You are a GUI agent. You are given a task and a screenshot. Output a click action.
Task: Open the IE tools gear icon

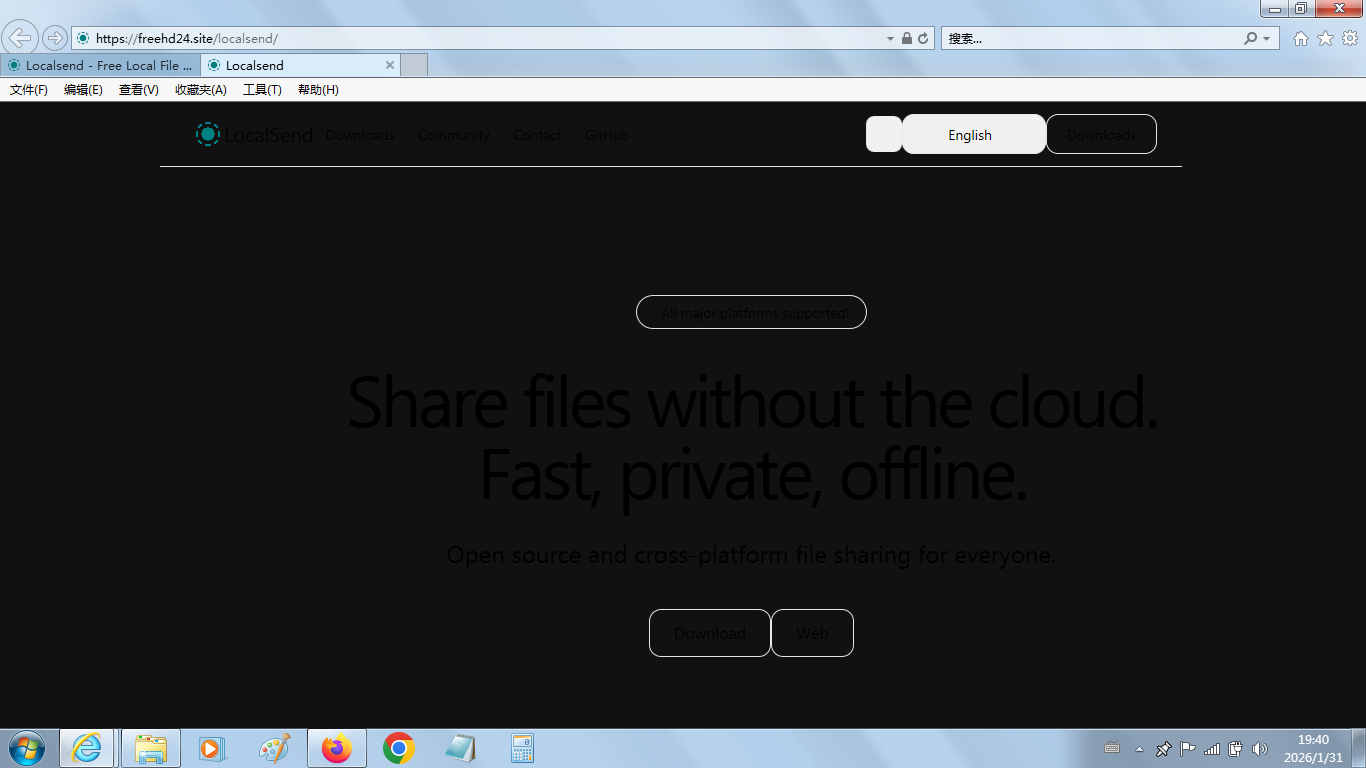click(x=1349, y=38)
